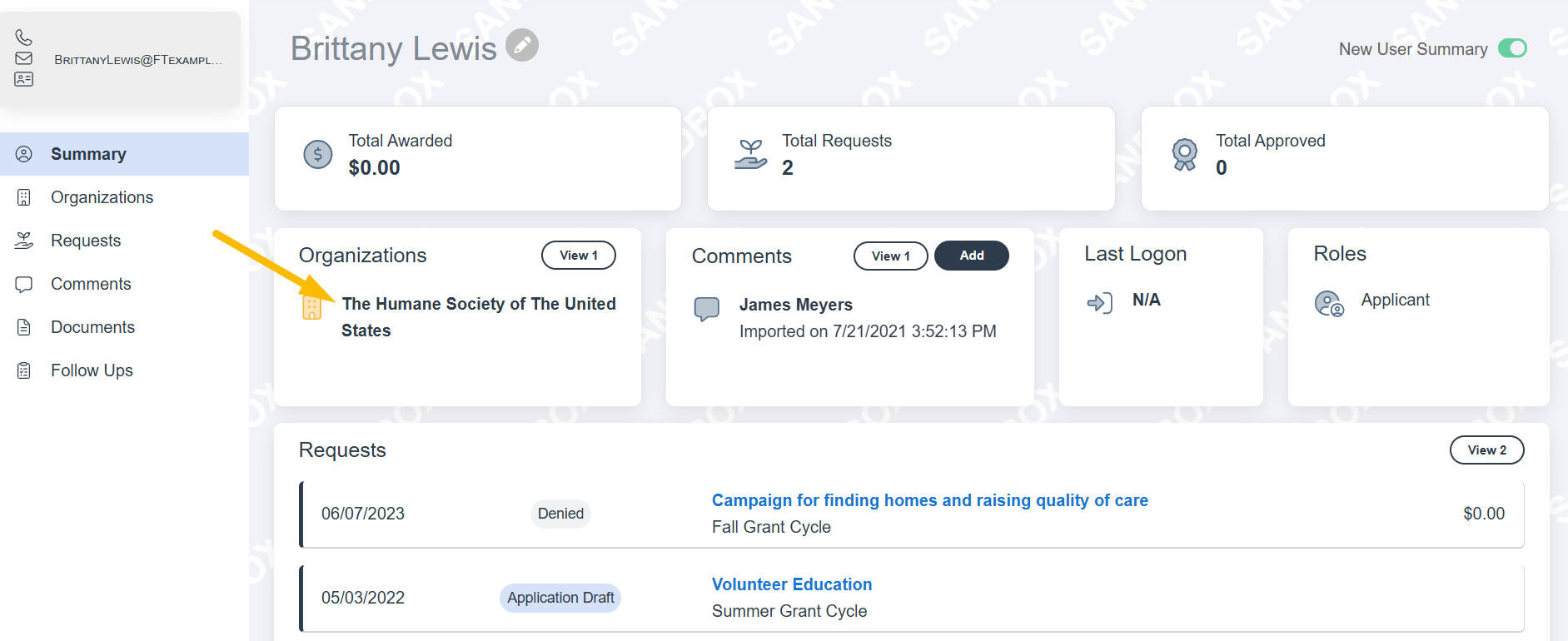Click View 1 button in Comments card
The height and width of the screenshot is (641, 1568).
891,256
